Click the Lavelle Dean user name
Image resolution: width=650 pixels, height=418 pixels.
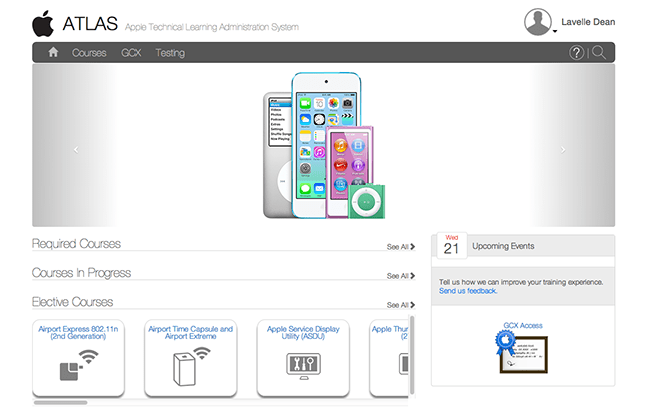coord(588,22)
